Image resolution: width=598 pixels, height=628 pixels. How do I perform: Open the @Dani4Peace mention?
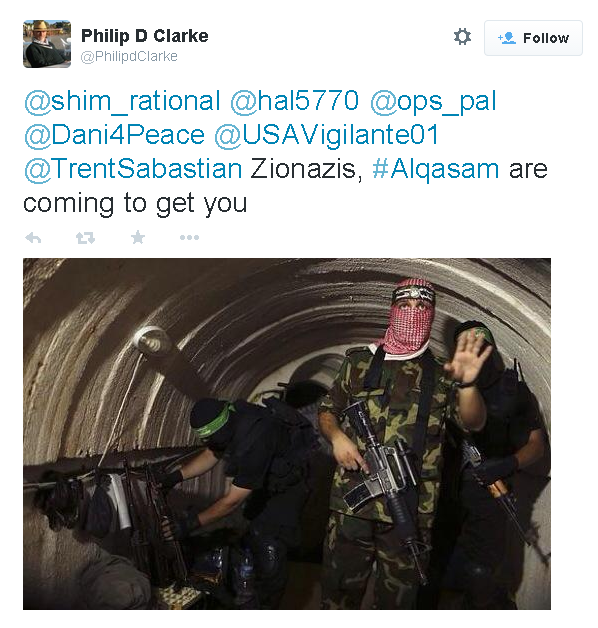[114, 135]
